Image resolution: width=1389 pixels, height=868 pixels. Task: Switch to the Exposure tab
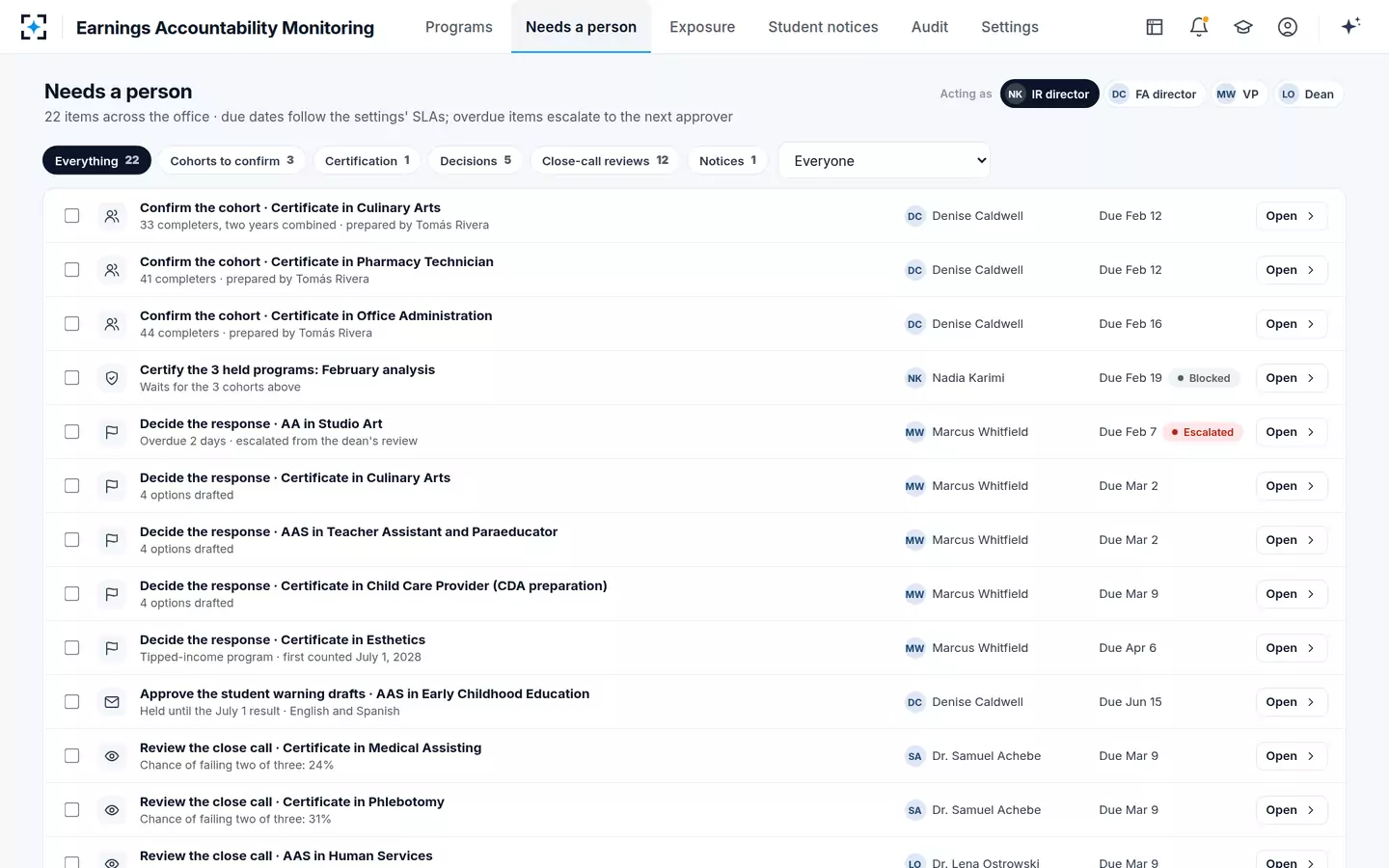(702, 27)
